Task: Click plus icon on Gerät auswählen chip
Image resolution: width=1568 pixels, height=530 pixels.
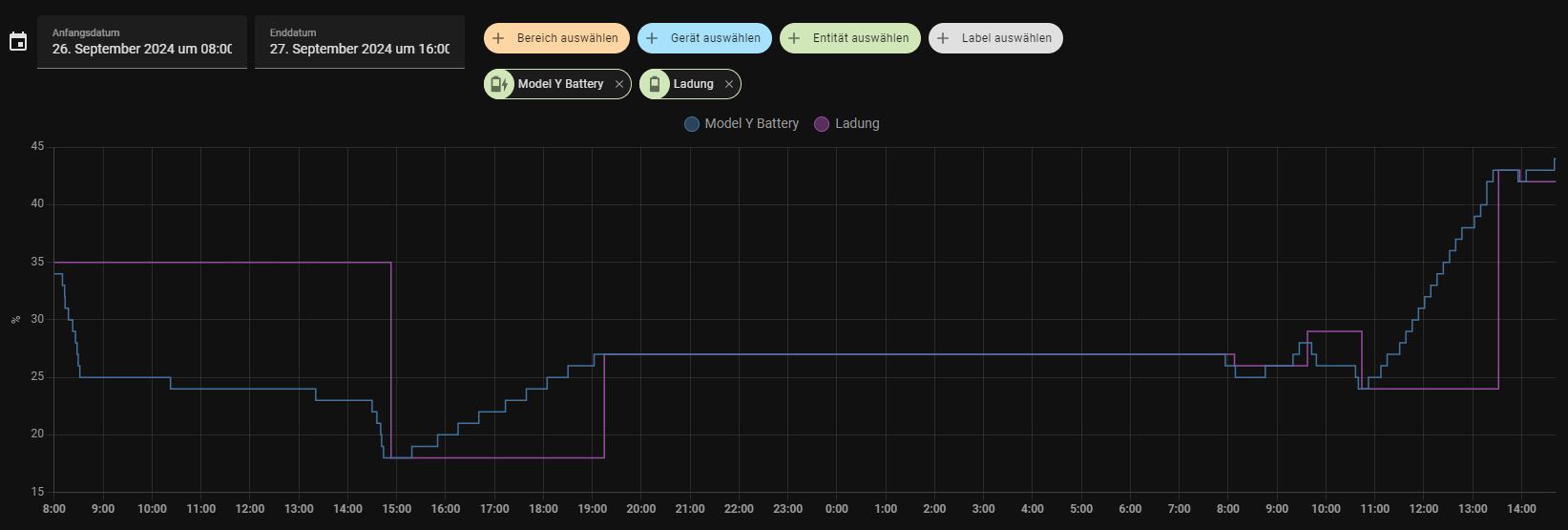Action: coord(652,38)
